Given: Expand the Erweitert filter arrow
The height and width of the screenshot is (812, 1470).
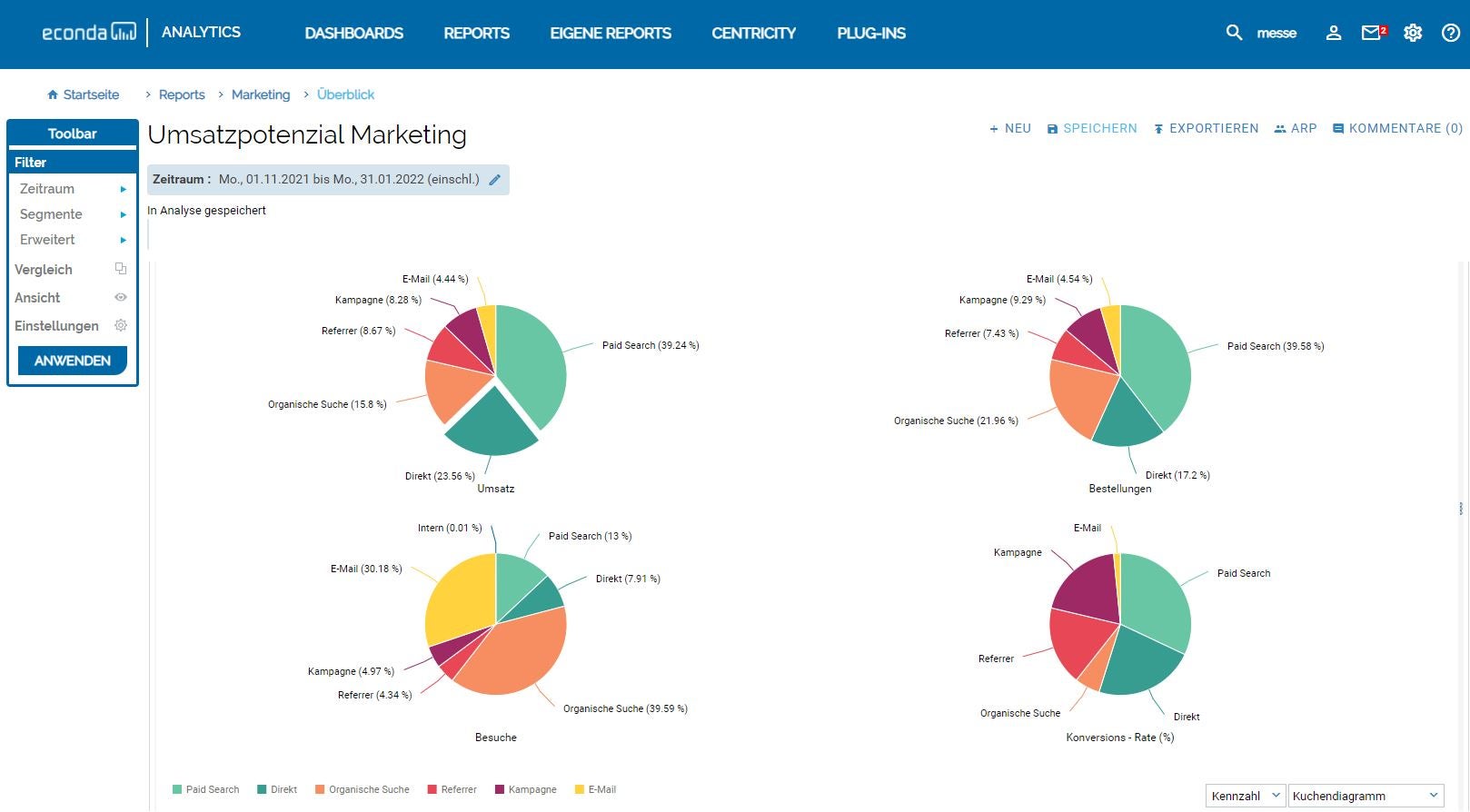Looking at the screenshot, I should tap(123, 240).
